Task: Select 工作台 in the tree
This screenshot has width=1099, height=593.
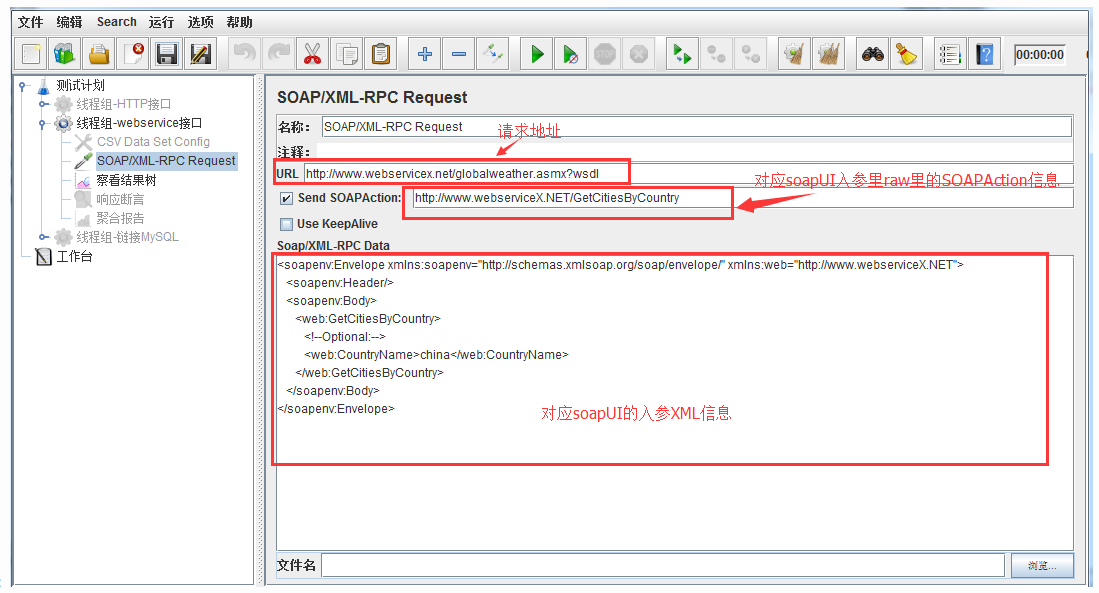Action: pos(74,257)
